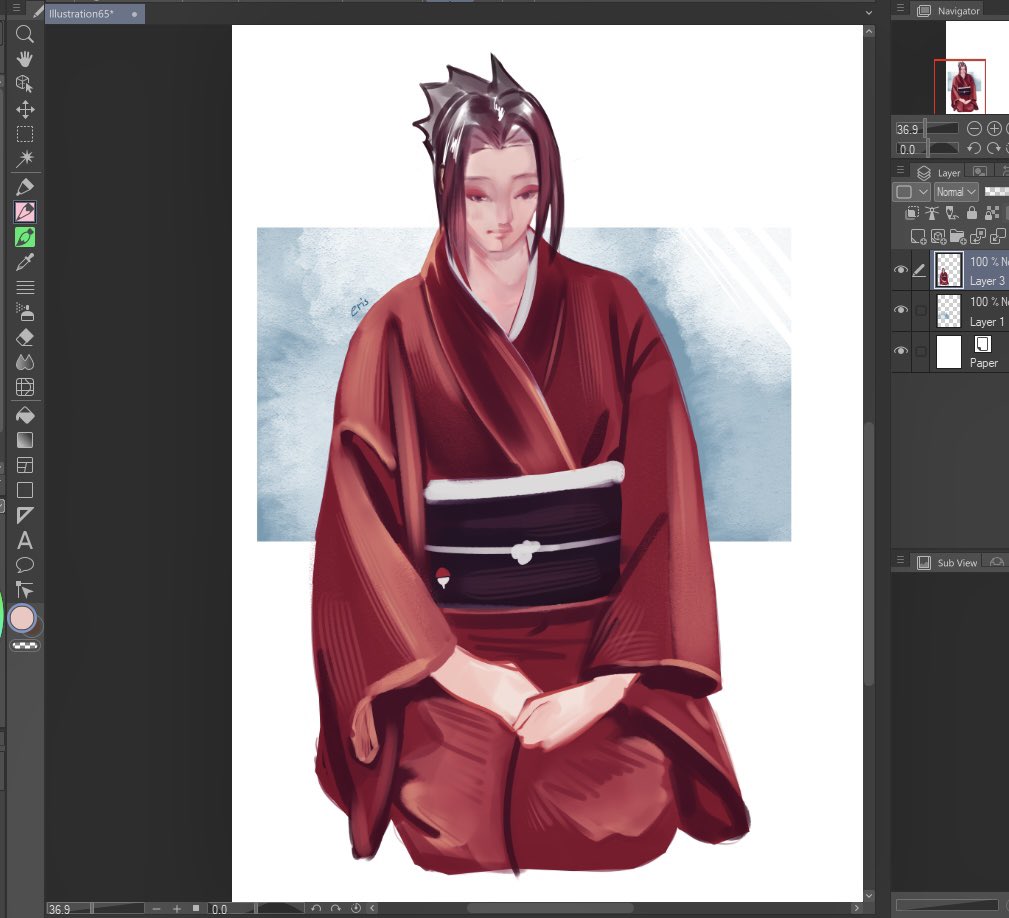
Task: Toggle Clip to layer below
Action: [x=912, y=213]
